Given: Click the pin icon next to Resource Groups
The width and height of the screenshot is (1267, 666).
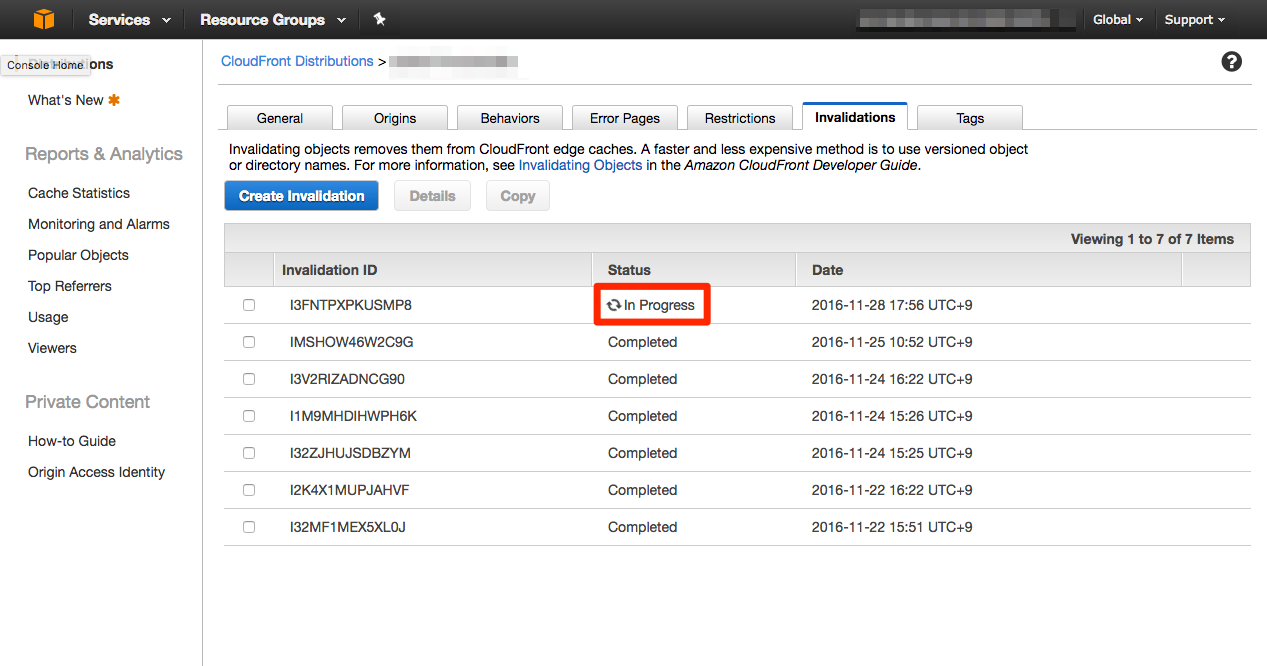Looking at the screenshot, I should 380,18.
